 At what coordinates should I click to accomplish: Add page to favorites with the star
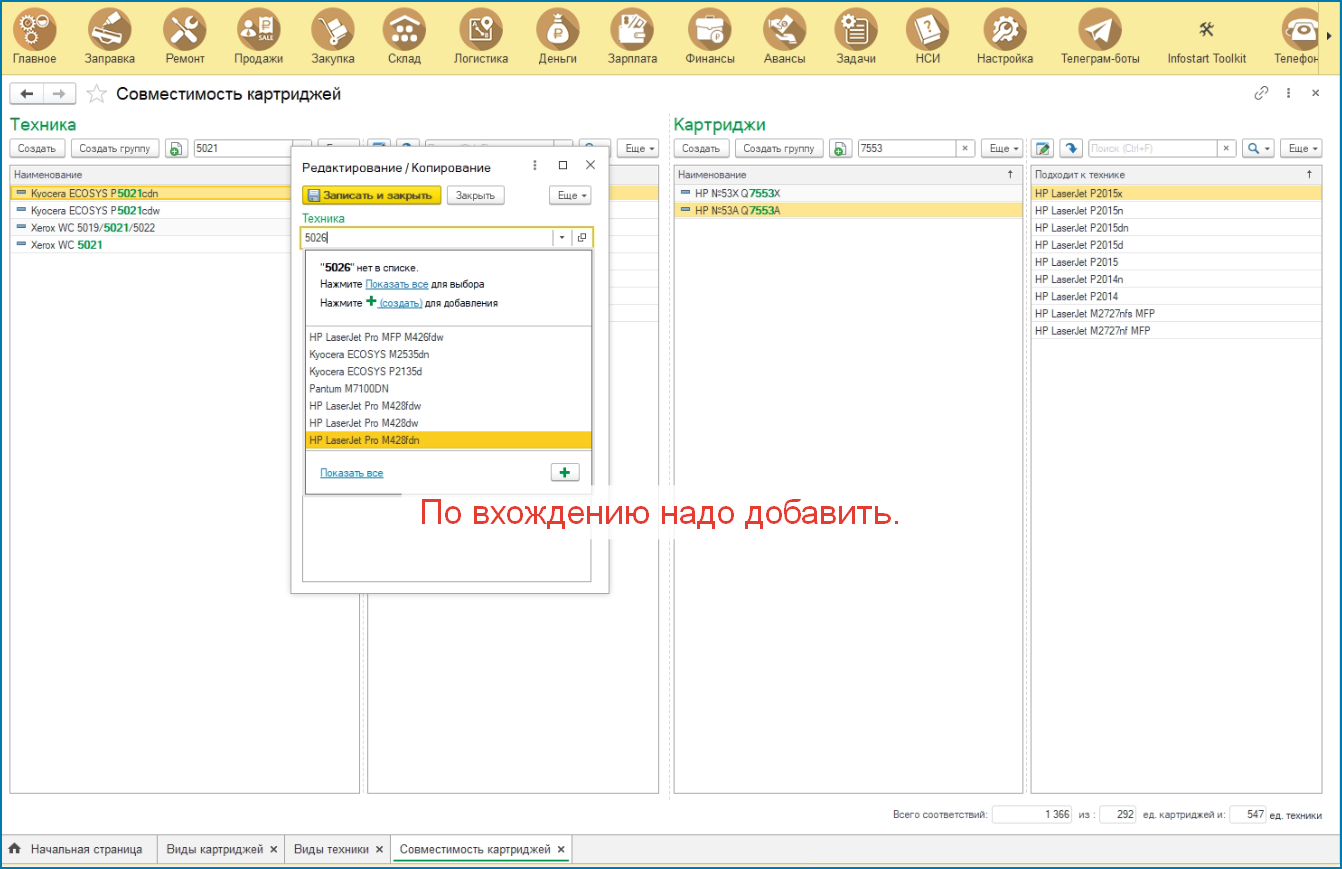[x=96, y=94]
